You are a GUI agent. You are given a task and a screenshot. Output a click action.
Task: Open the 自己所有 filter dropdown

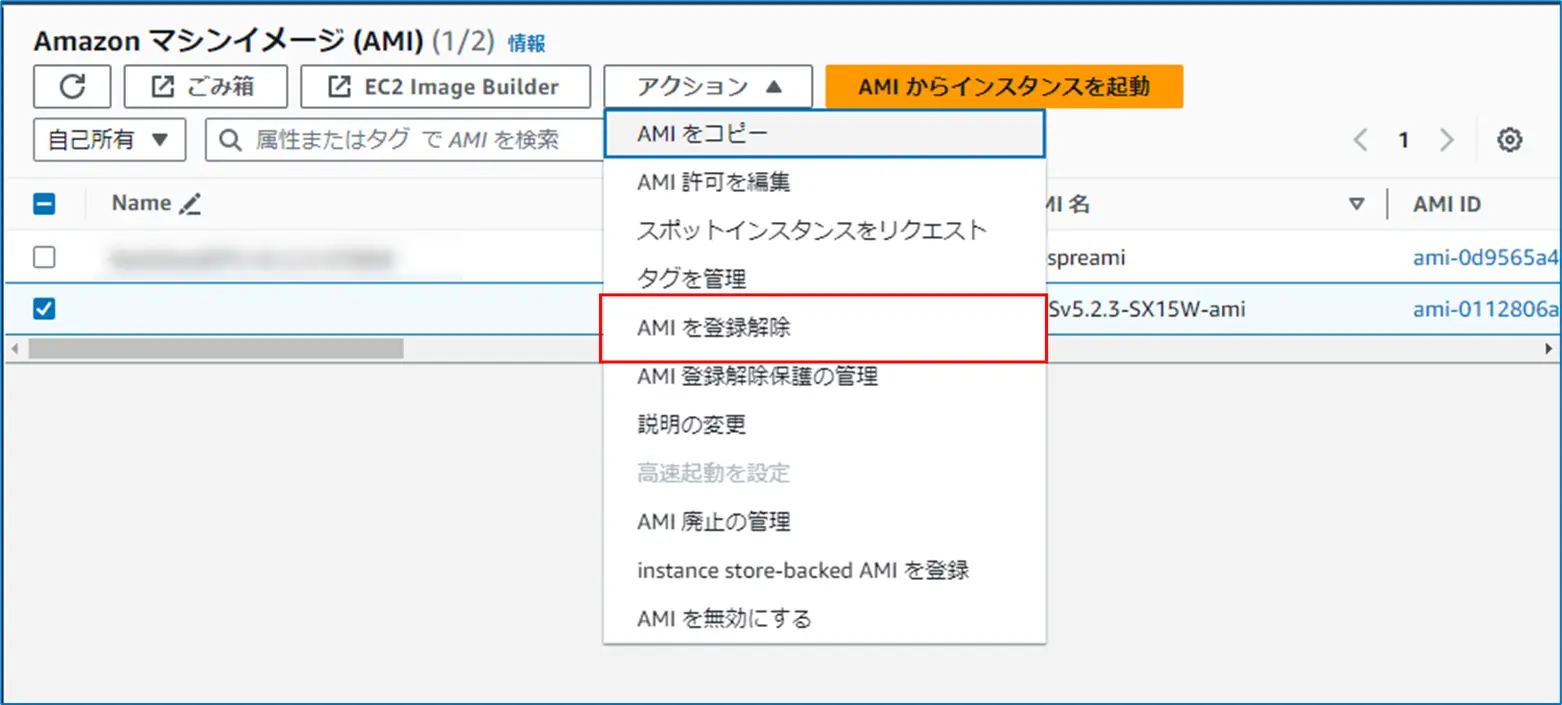(x=110, y=139)
